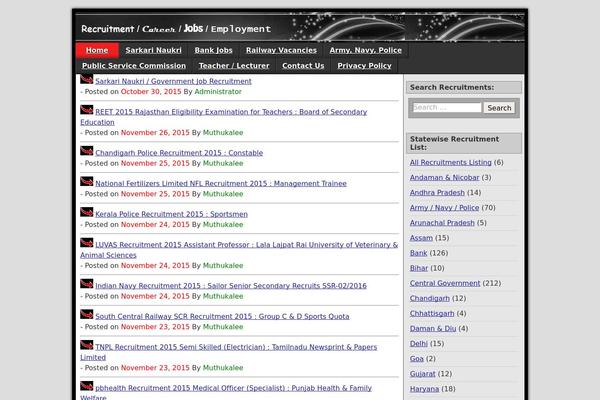This screenshot has height=400, width=600.
Task: Go to the Home menu tab
Action: [97, 50]
